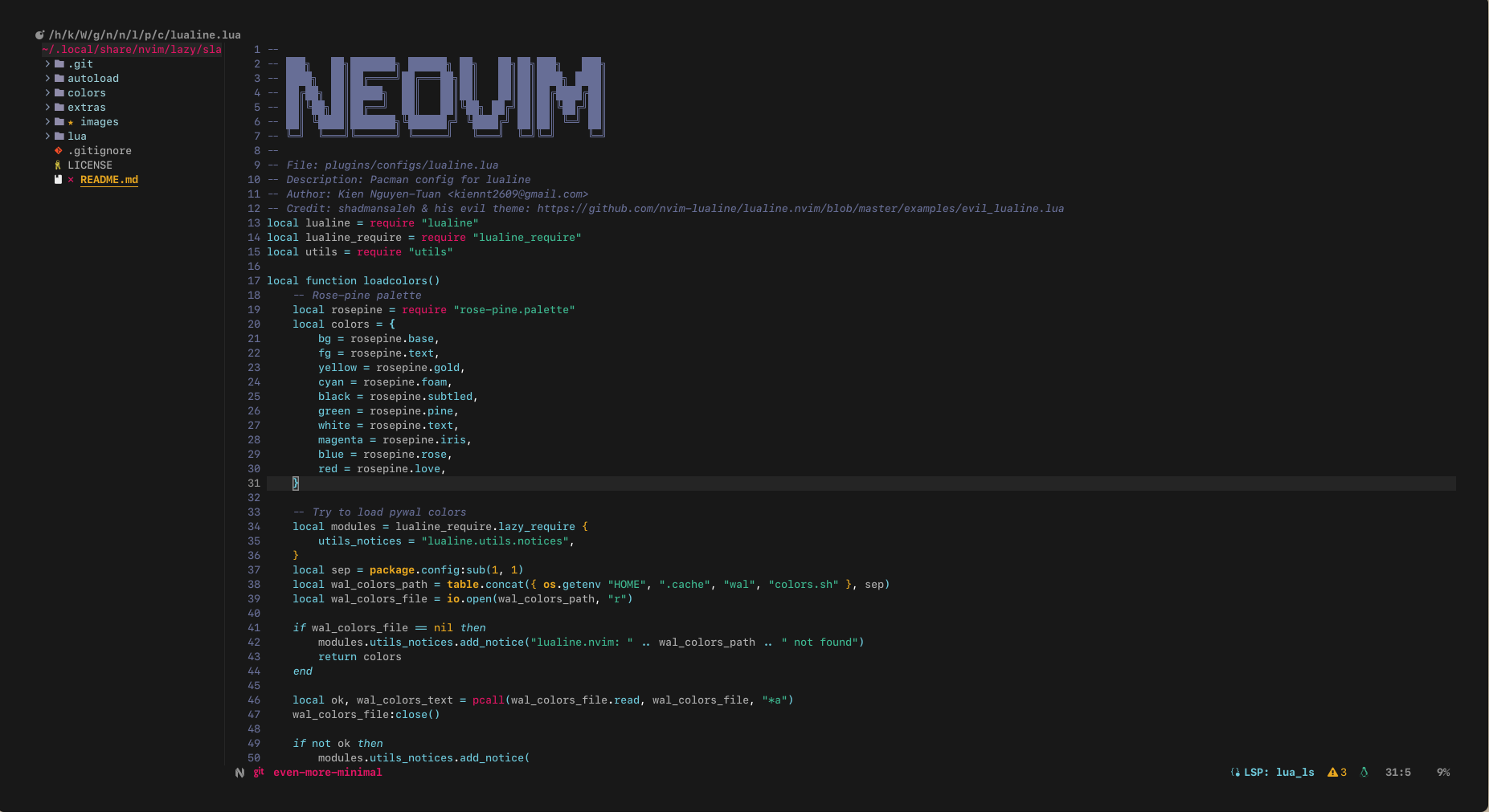The image size is (1489, 812).
Task: Click the Lua file icon before the lualine.lua path
Action: (x=39, y=35)
